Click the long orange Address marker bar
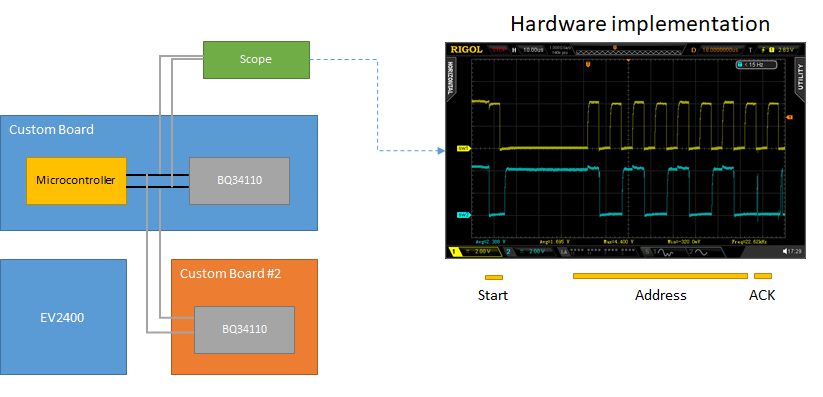 tap(660, 276)
